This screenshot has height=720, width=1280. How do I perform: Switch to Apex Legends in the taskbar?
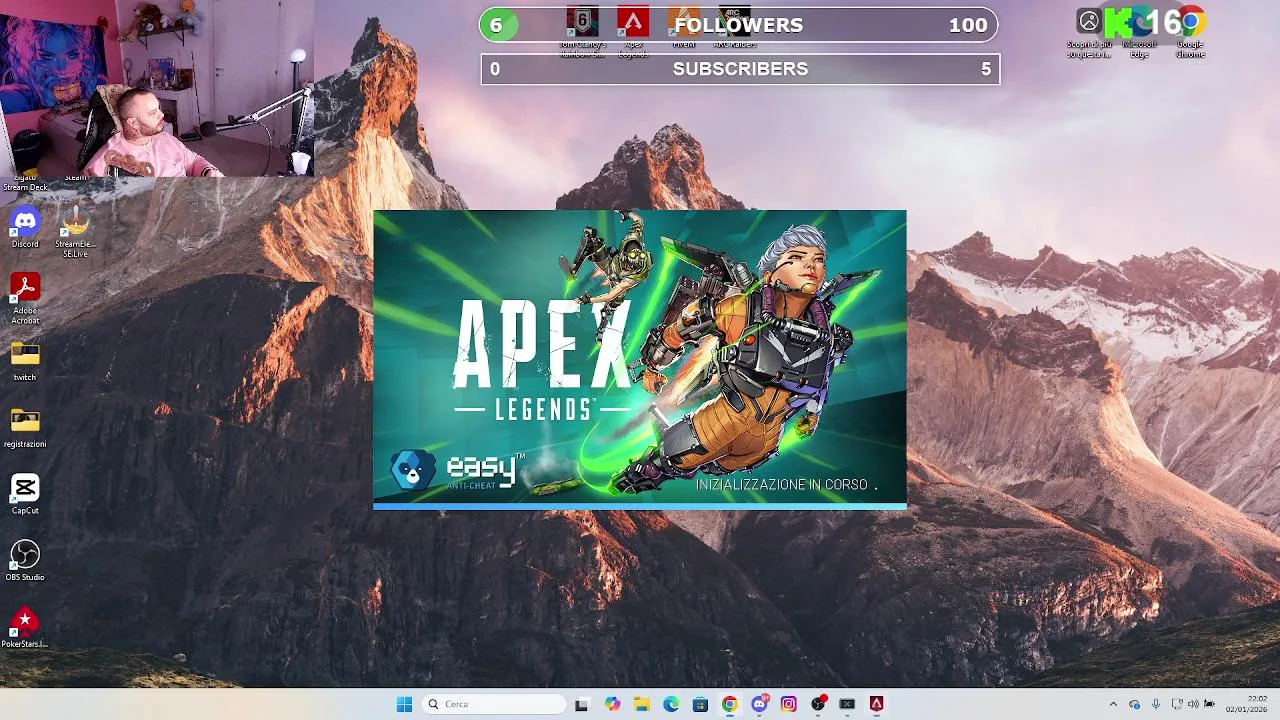(877, 704)
